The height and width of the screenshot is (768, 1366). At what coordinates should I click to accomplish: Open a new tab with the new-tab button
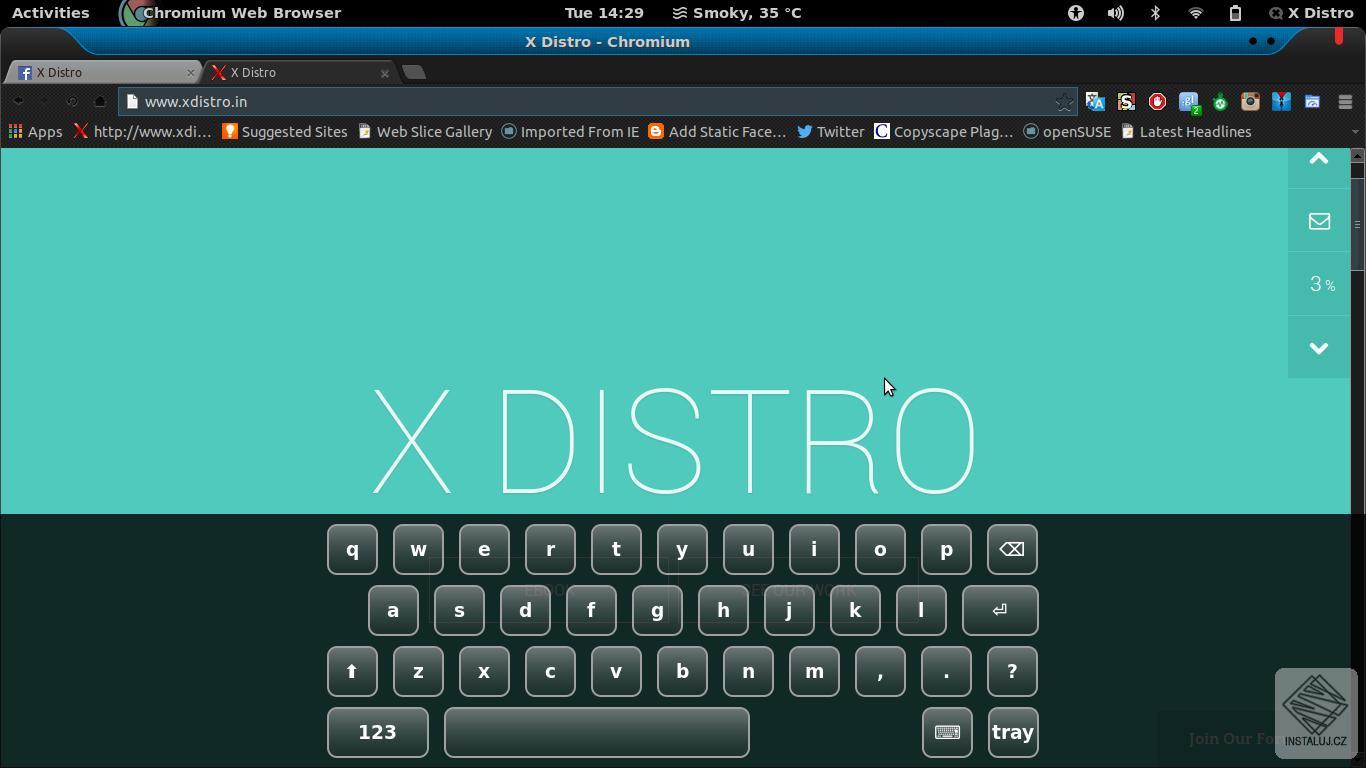(414, 72)
